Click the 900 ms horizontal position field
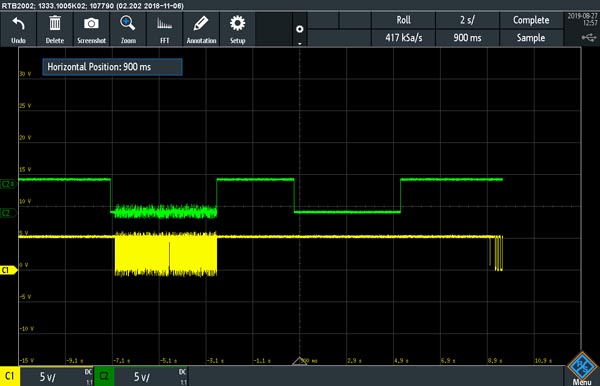The image size is (600, 386). (x=467, y=38)
